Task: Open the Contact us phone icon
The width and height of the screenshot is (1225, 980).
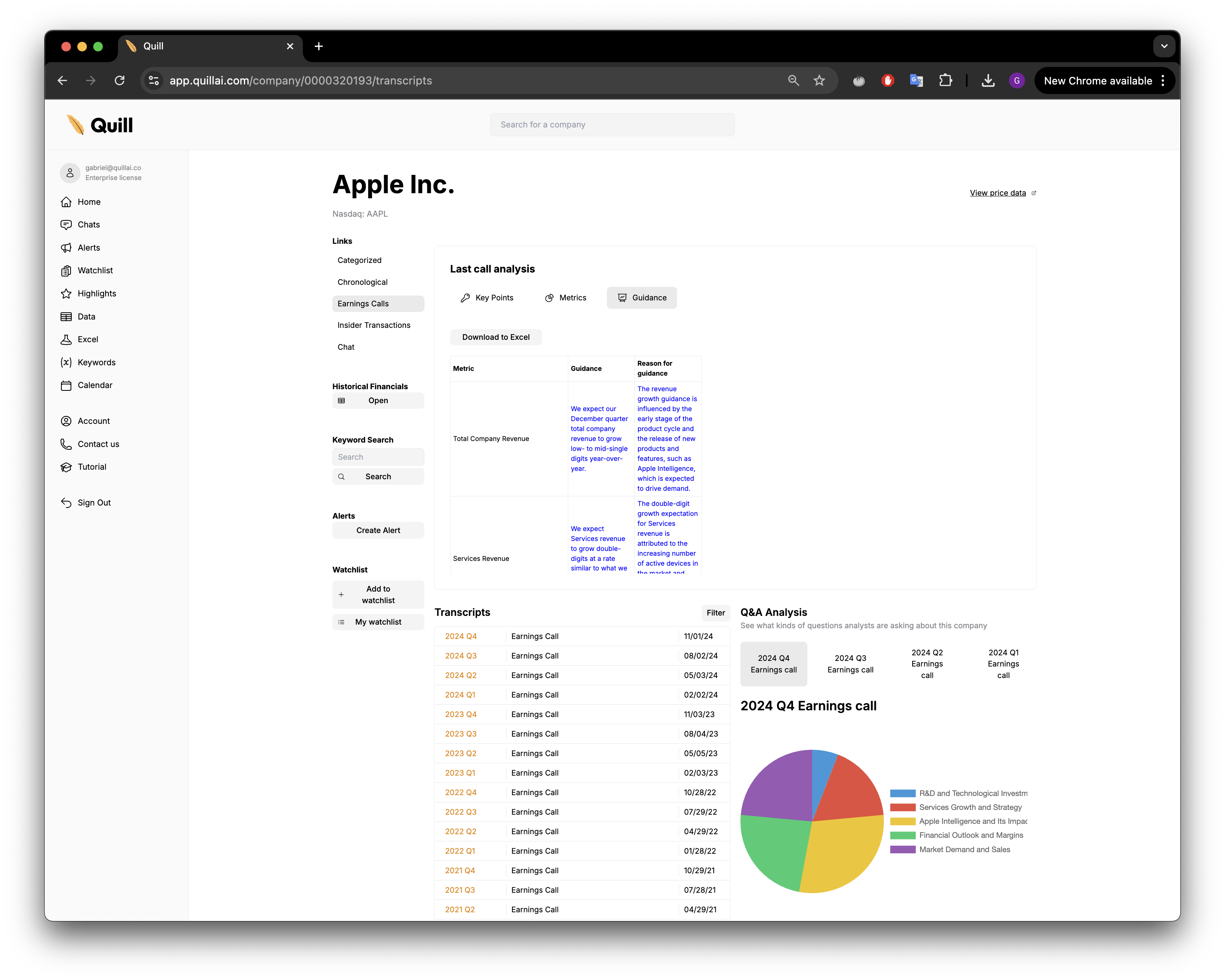Action: (66, 444)
